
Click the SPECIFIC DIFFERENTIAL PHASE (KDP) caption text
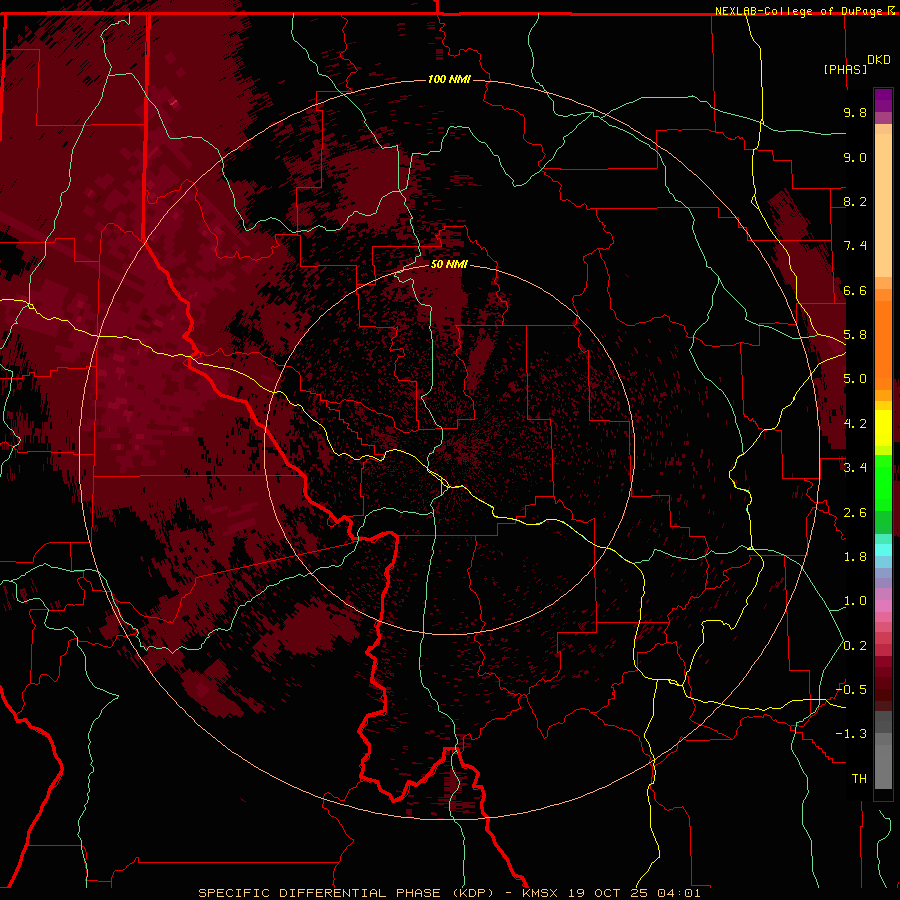pos(346,893)
